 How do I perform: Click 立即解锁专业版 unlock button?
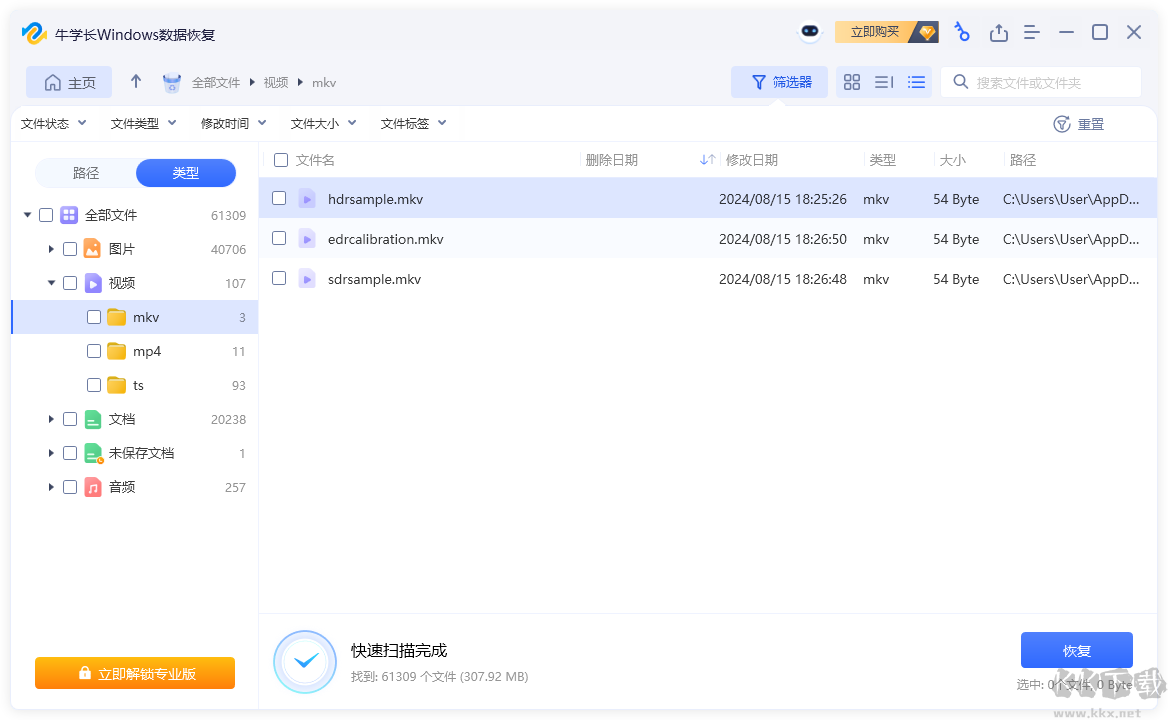pos(134,673)
